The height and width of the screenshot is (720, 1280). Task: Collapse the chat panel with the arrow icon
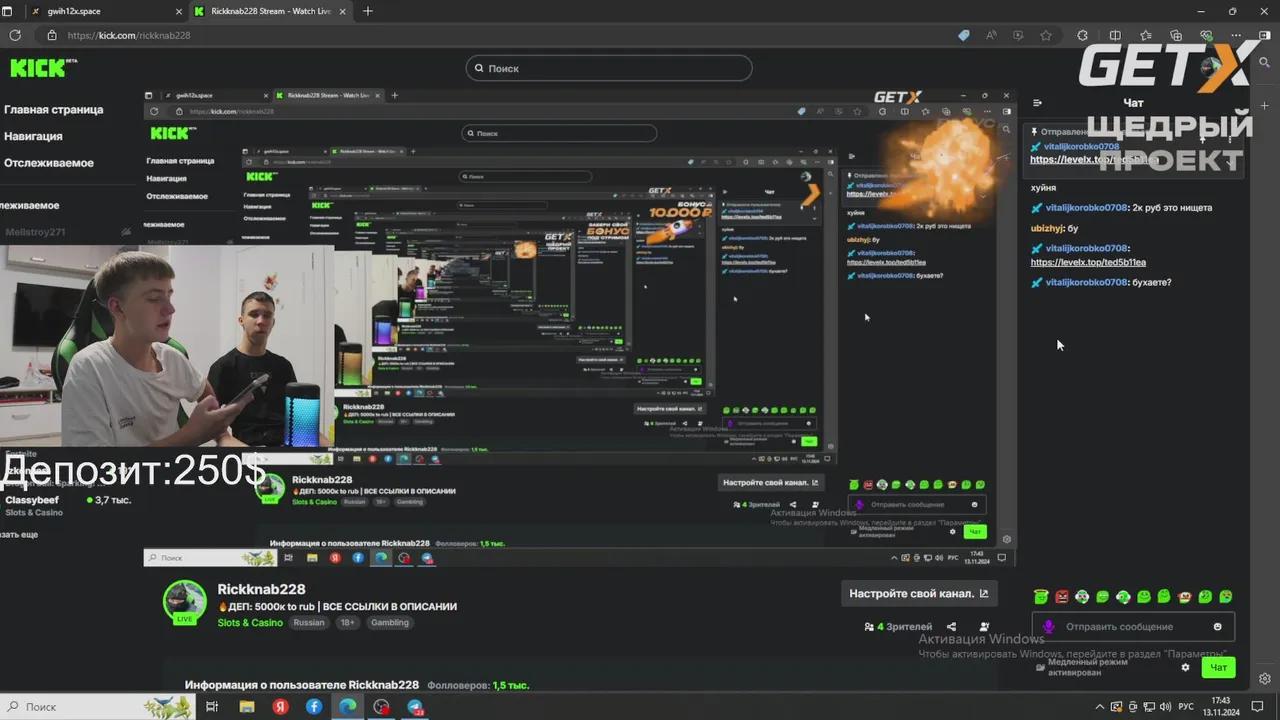coord(1037,103)
